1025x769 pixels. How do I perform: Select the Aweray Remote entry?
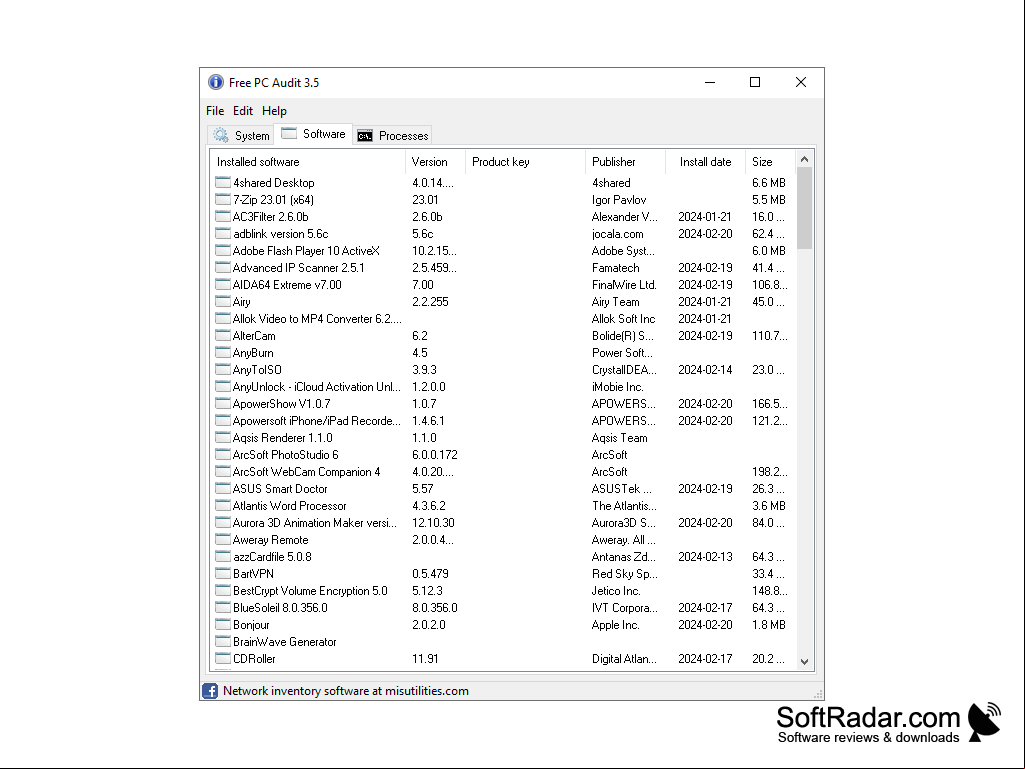tap(502, 539)
